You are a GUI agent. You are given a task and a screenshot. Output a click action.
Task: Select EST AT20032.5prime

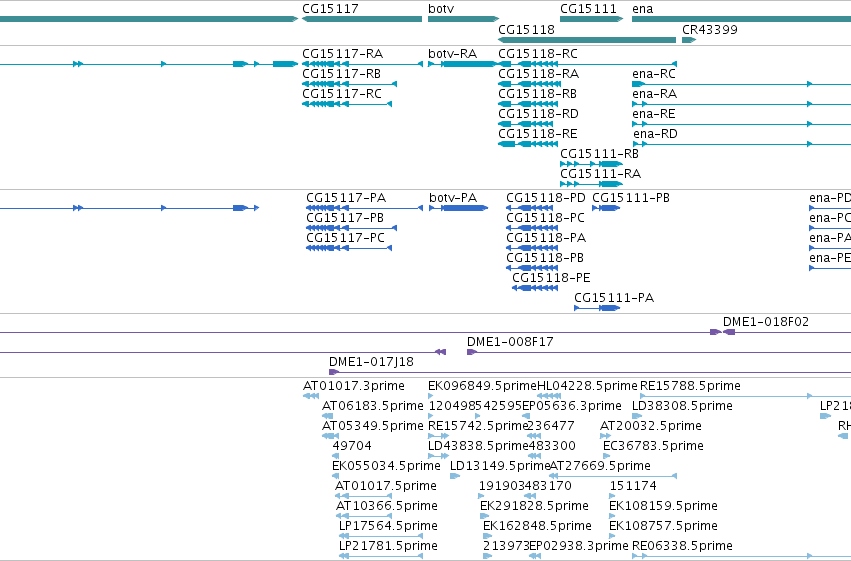(651, 426)
